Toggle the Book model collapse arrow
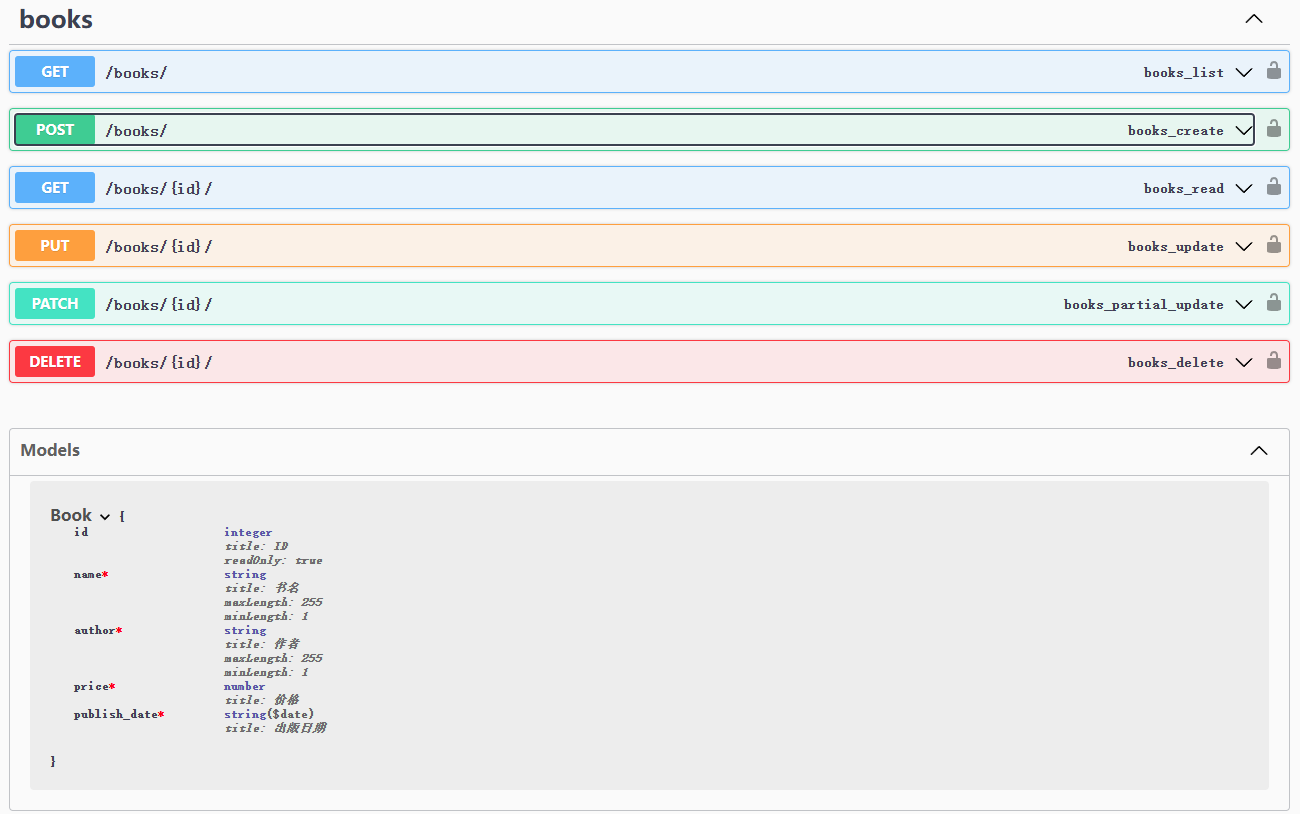Viewport: 1300px width, 814px height. click(105, 517)
